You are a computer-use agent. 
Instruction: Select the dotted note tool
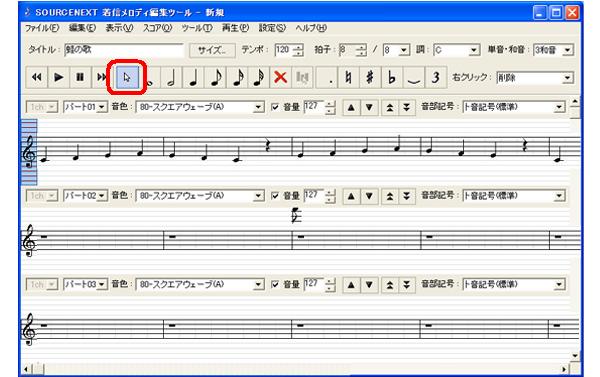327,78
